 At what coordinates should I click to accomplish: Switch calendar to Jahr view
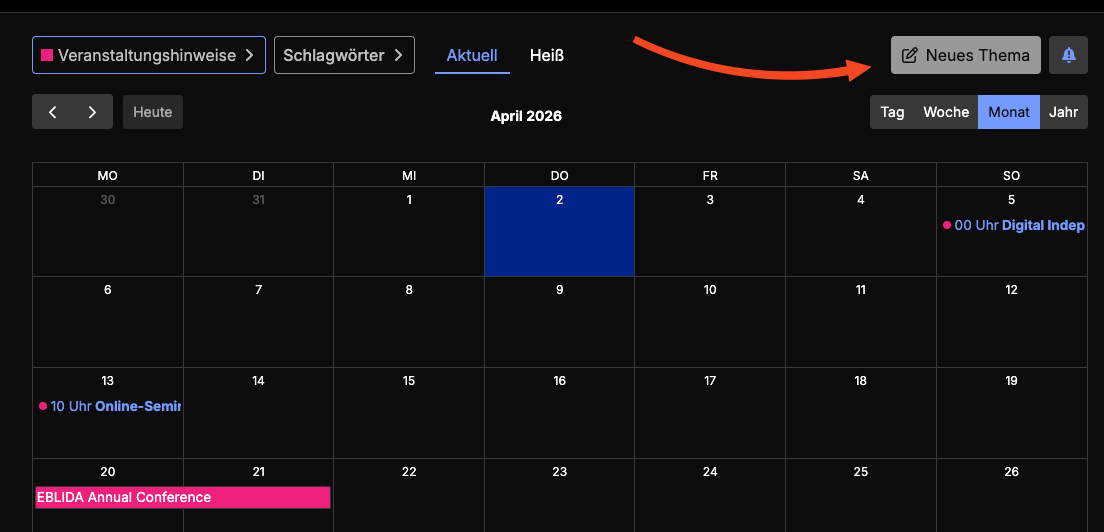1063,112
